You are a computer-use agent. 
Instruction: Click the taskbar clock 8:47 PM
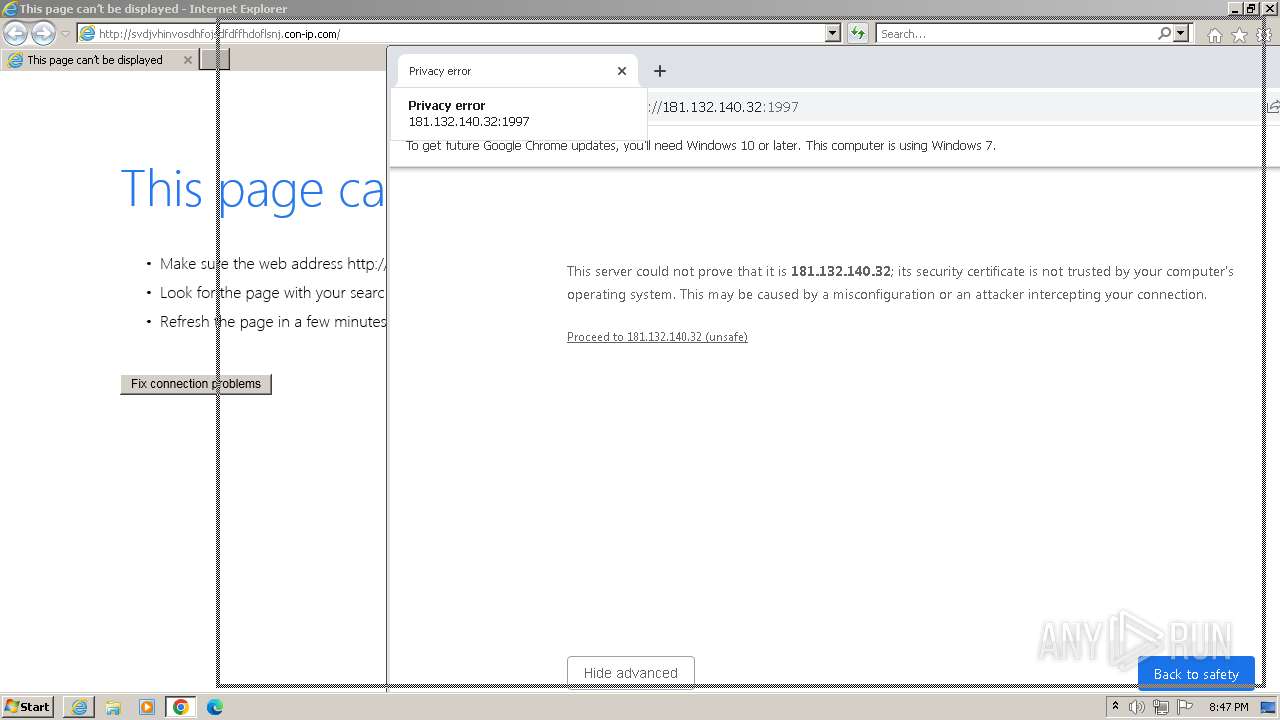[x=1228, y=707]
